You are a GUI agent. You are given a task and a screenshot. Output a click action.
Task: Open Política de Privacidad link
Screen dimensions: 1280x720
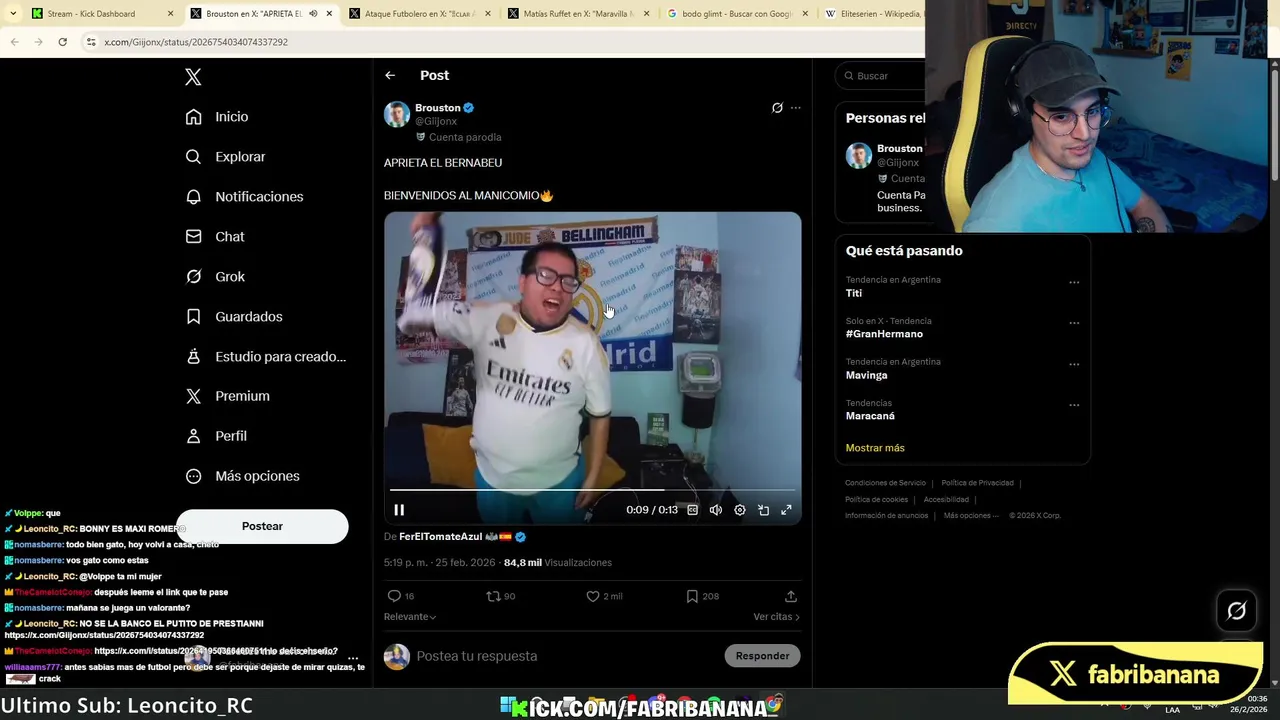pos(977,483)
